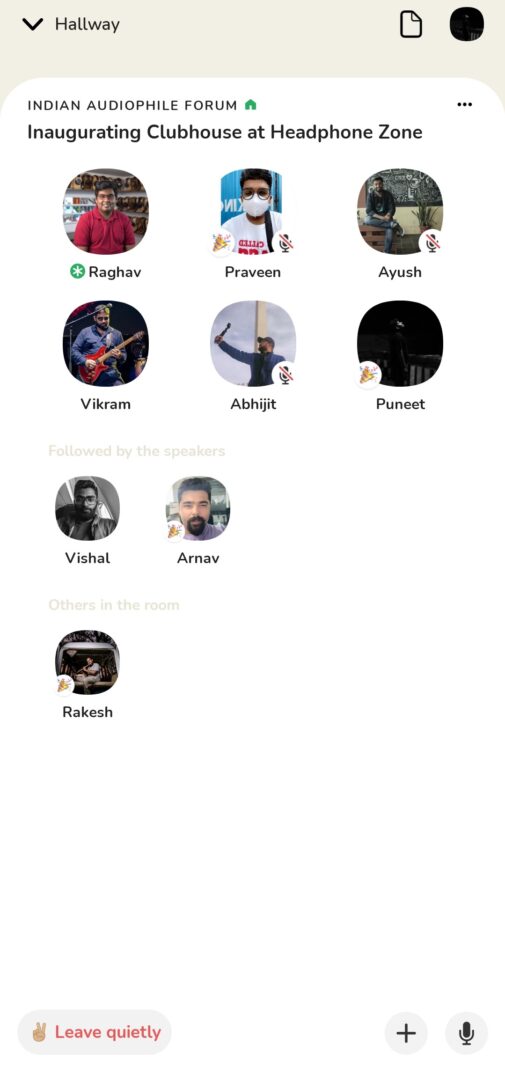This screenshot has height=1080, width=505.
Task: Open Indian Audiophile Forum club page
Action: click(132, 105)
